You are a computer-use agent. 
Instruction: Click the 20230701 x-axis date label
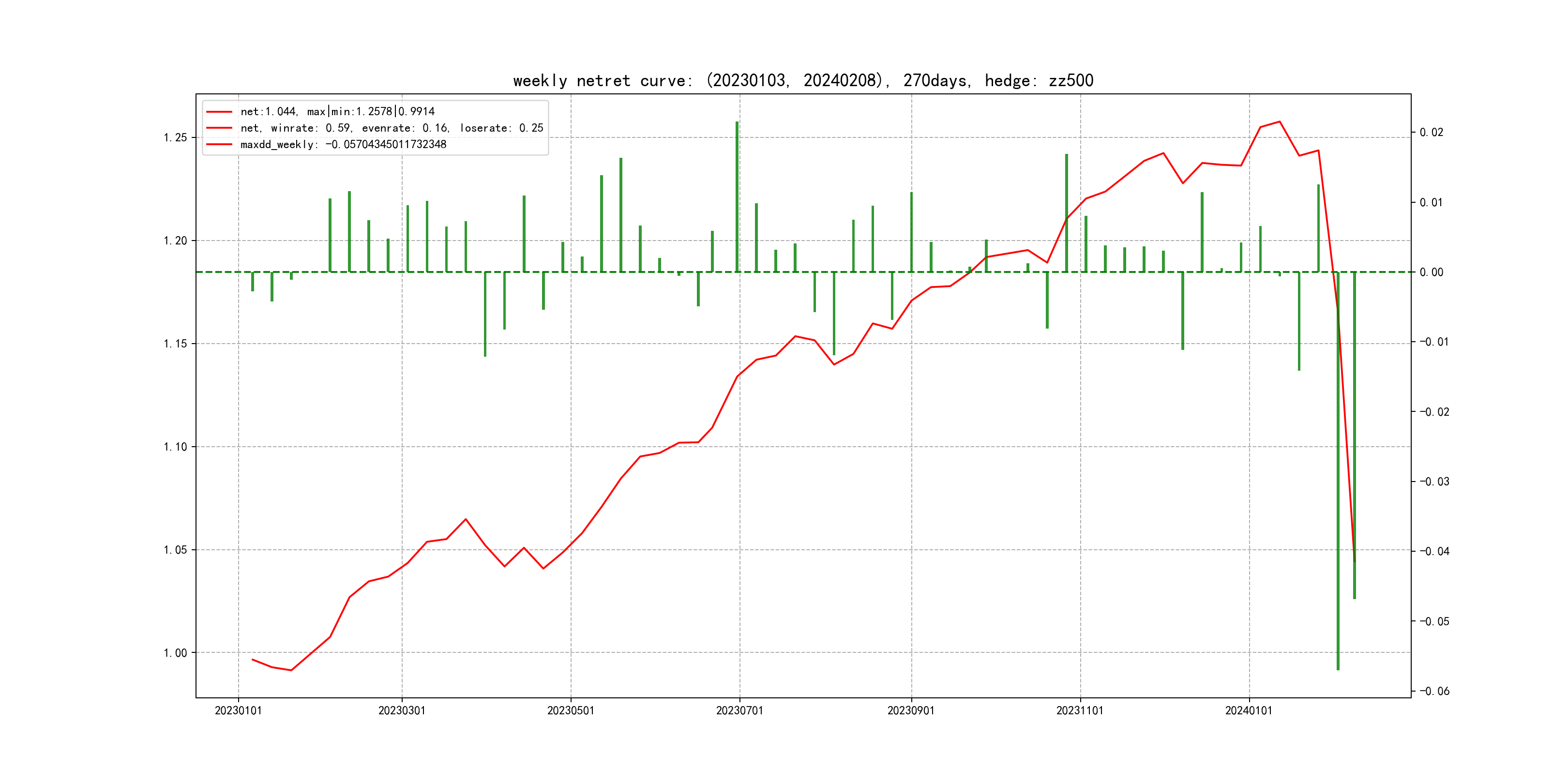pos(739,710)
